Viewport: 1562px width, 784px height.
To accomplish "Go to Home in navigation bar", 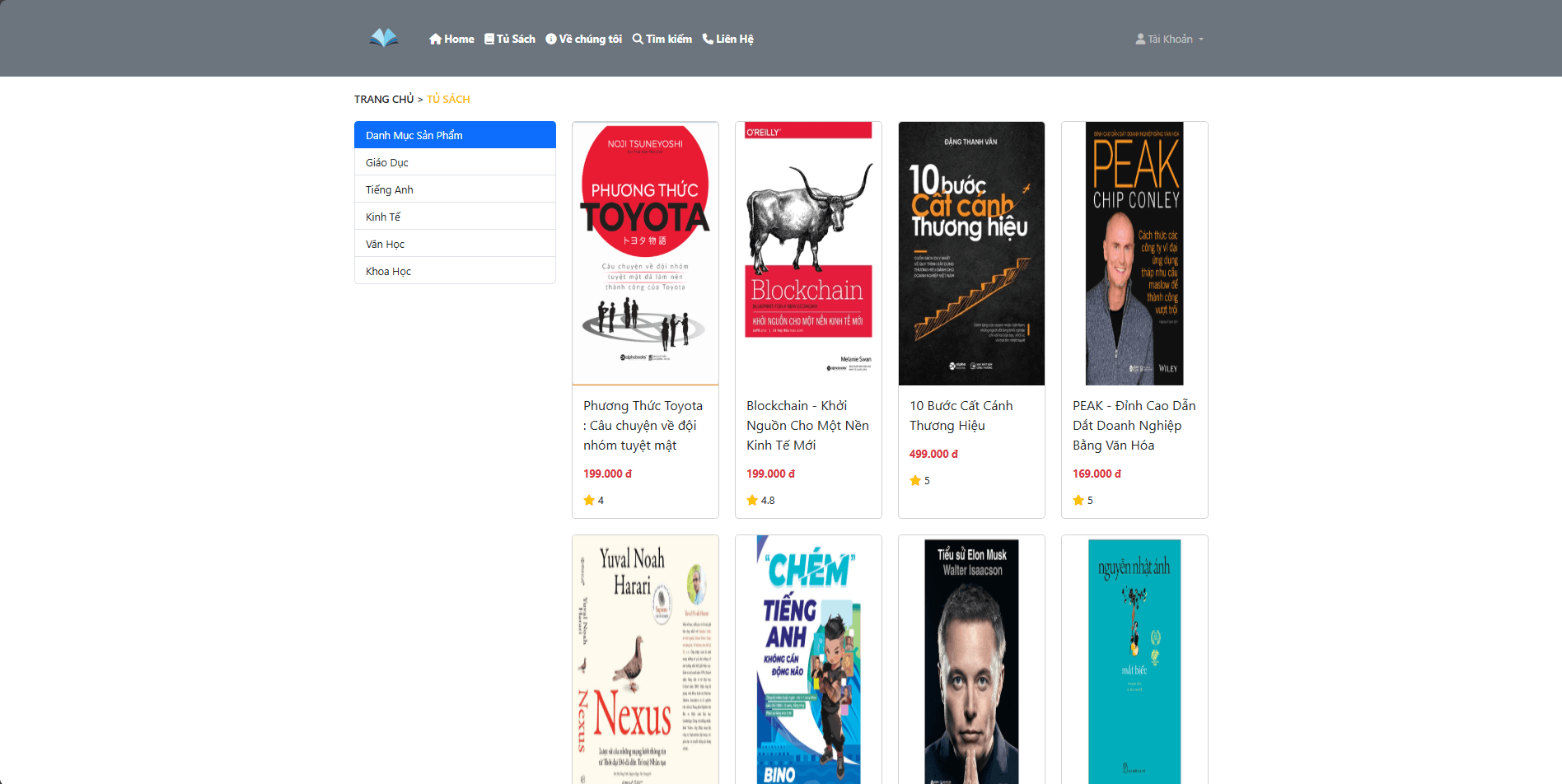I will pyautogui.click(x=451, y=39).
